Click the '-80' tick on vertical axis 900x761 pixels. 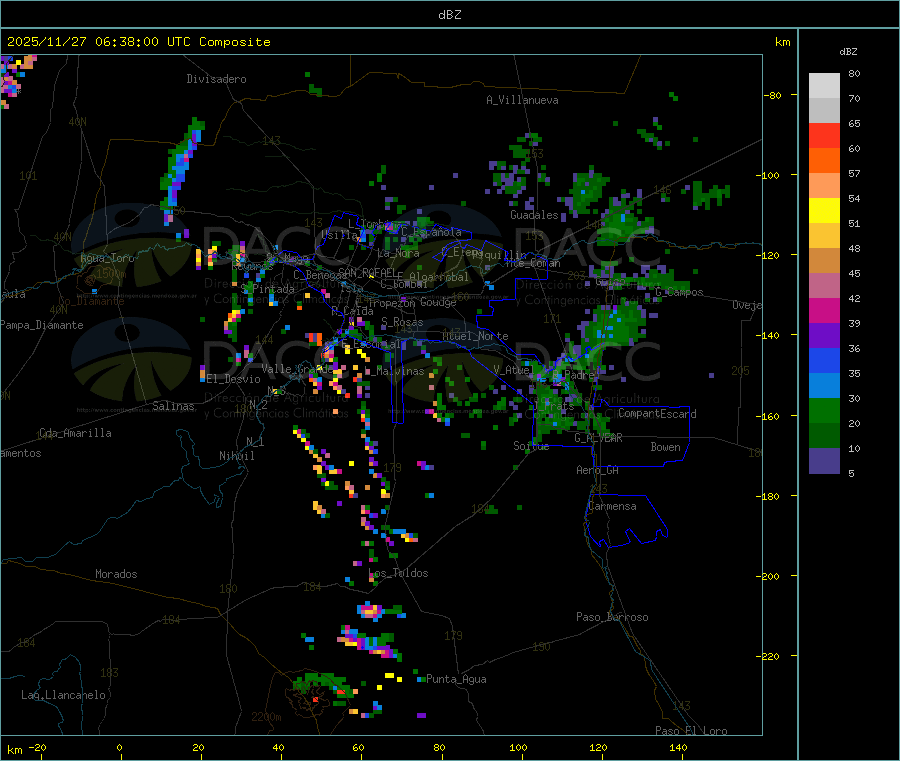click(773, 95)
